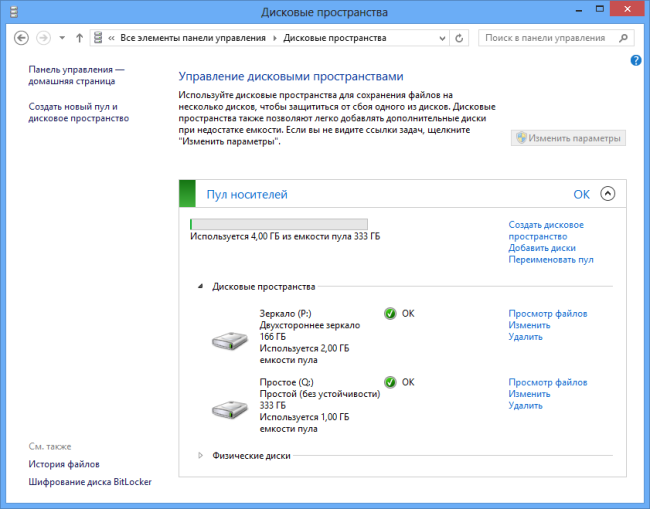Click the Изменить параметры button
Viewport: 650px width, 509px height.
click(568, 138)
